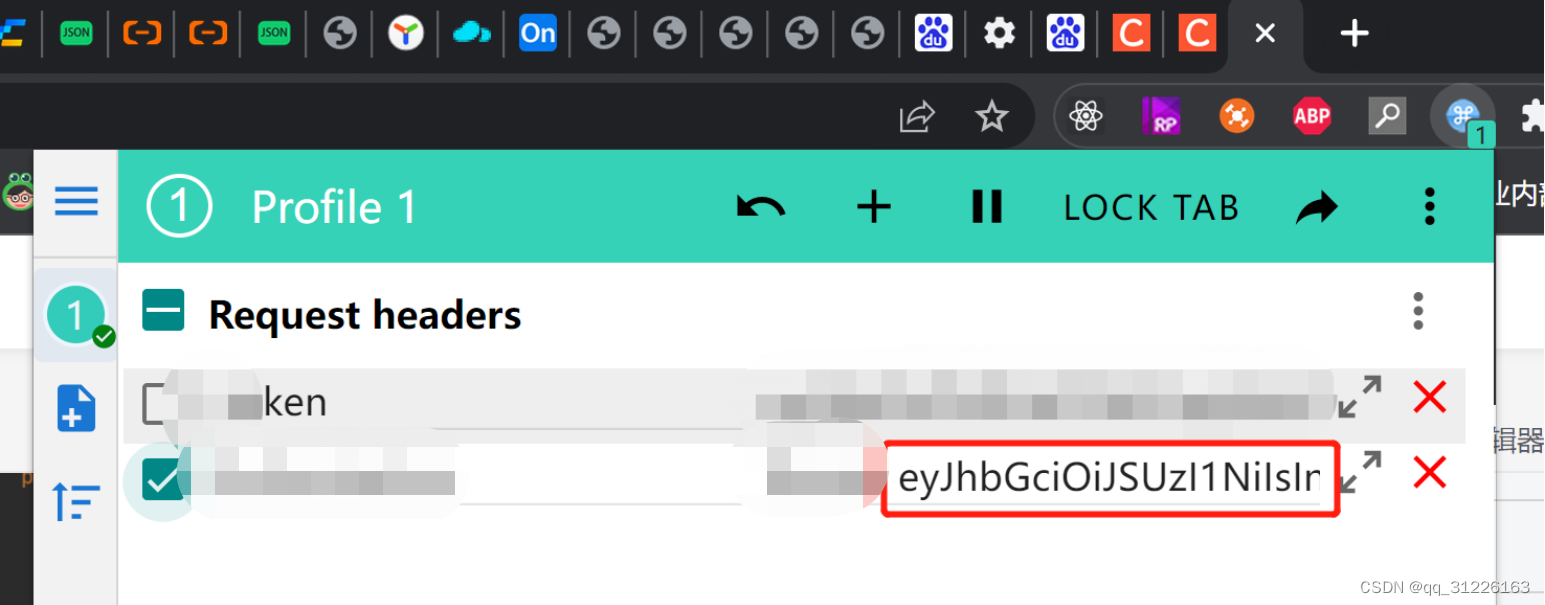Collapse the Request headers section
Viewport: 1545px width, 605px height.
pyautogui.click(x=163, y=311)
